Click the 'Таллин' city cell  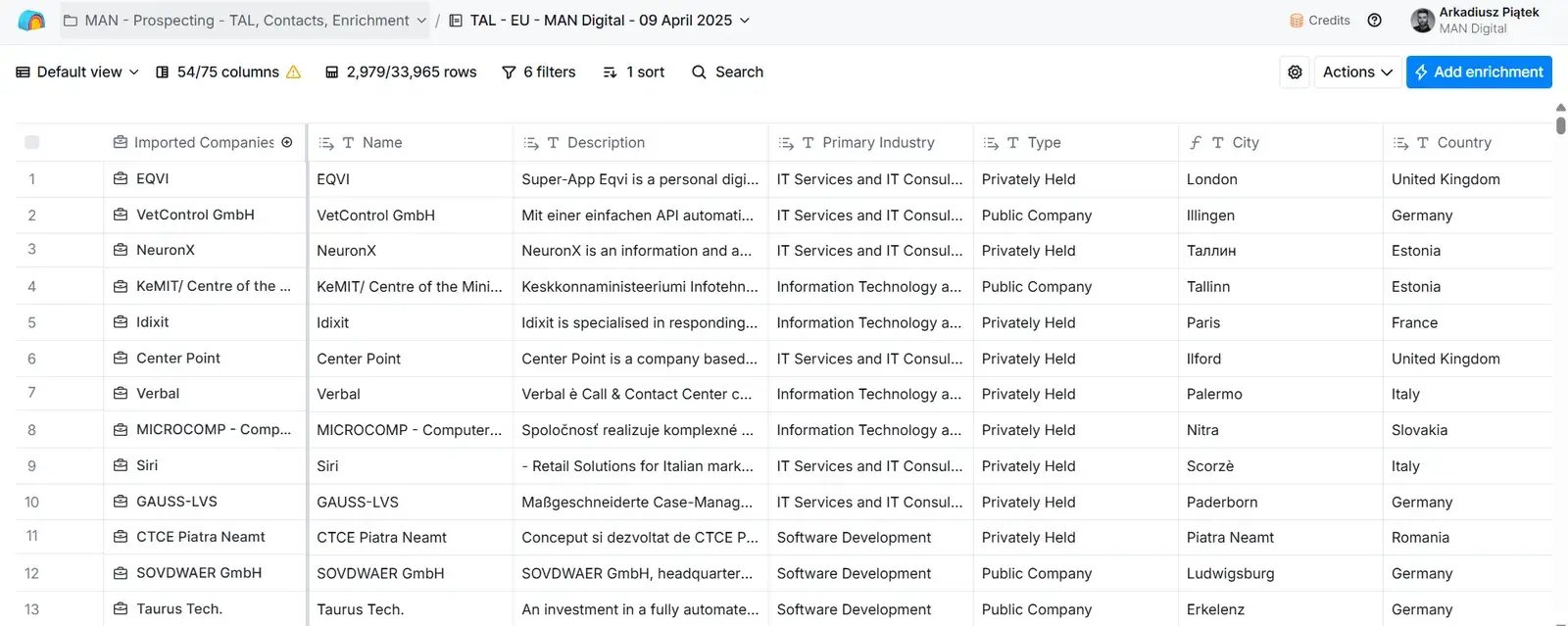coord(1280,251)
